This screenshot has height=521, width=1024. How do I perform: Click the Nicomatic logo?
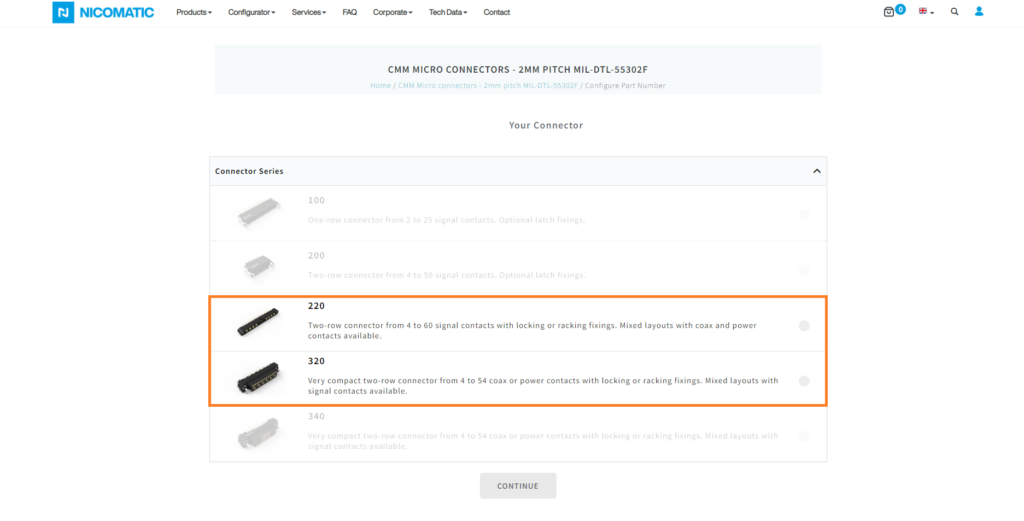(x=103, y=12)
